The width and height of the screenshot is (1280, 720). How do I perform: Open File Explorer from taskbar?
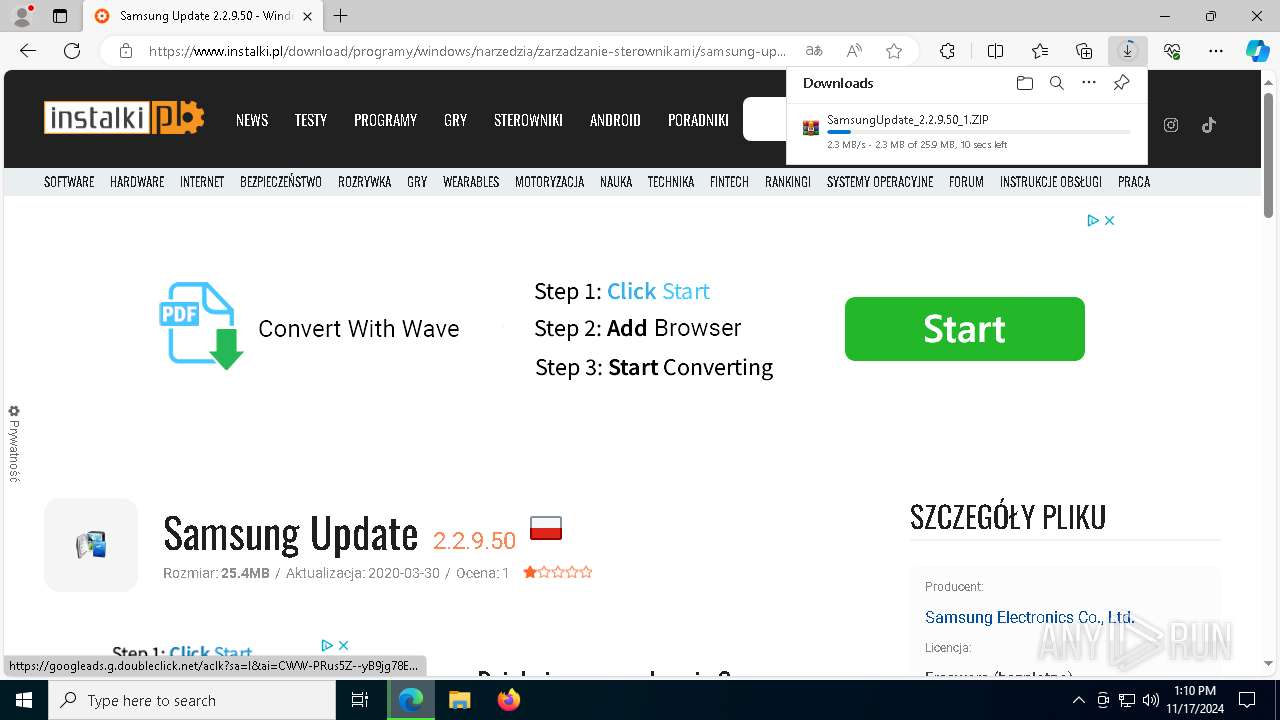click(459, 700)
